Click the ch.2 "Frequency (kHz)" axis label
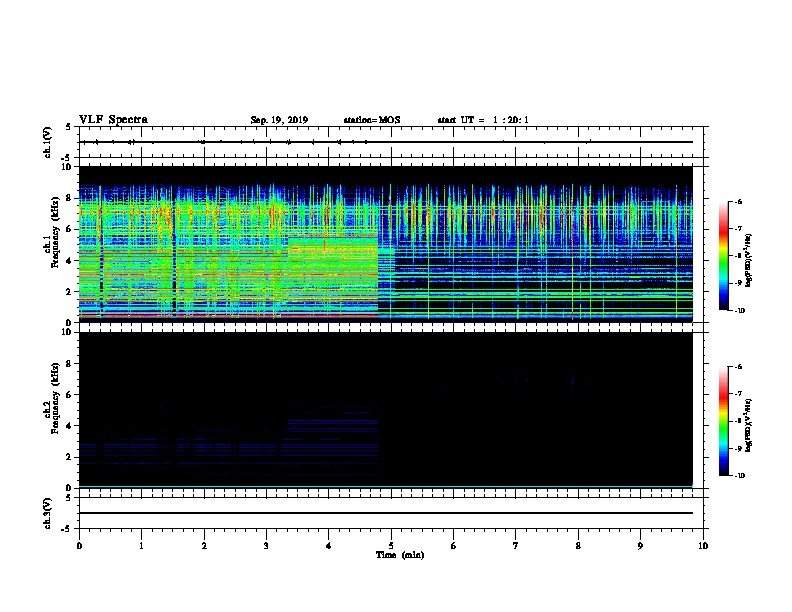Image resolution: width=792 pixels, height=612 pixels. [55, 398]
